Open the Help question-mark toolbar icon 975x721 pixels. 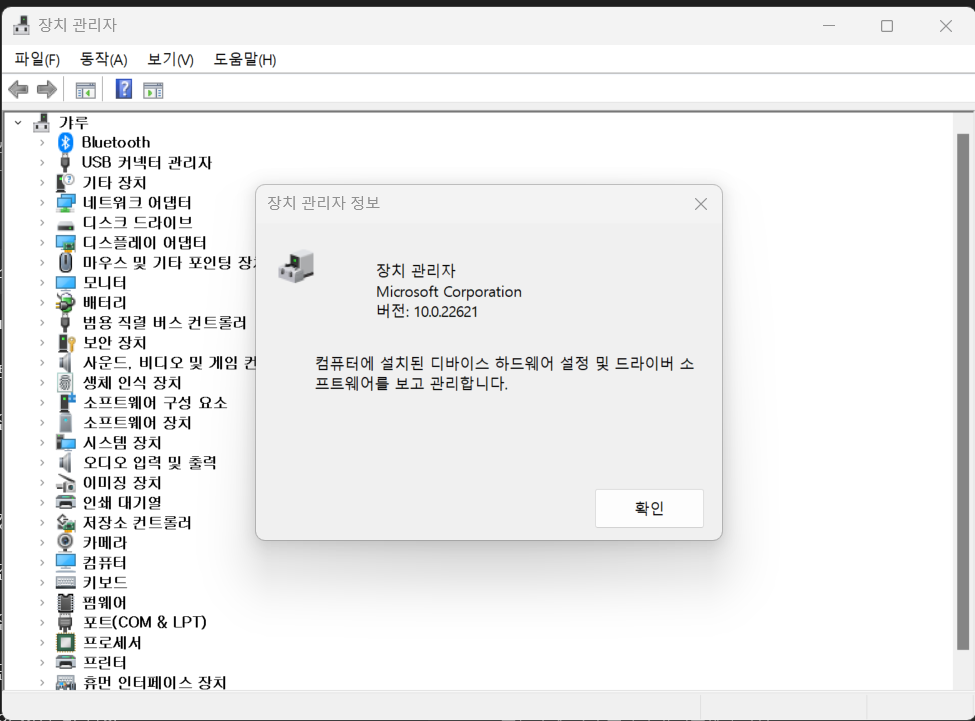click(x=124, y=90)
